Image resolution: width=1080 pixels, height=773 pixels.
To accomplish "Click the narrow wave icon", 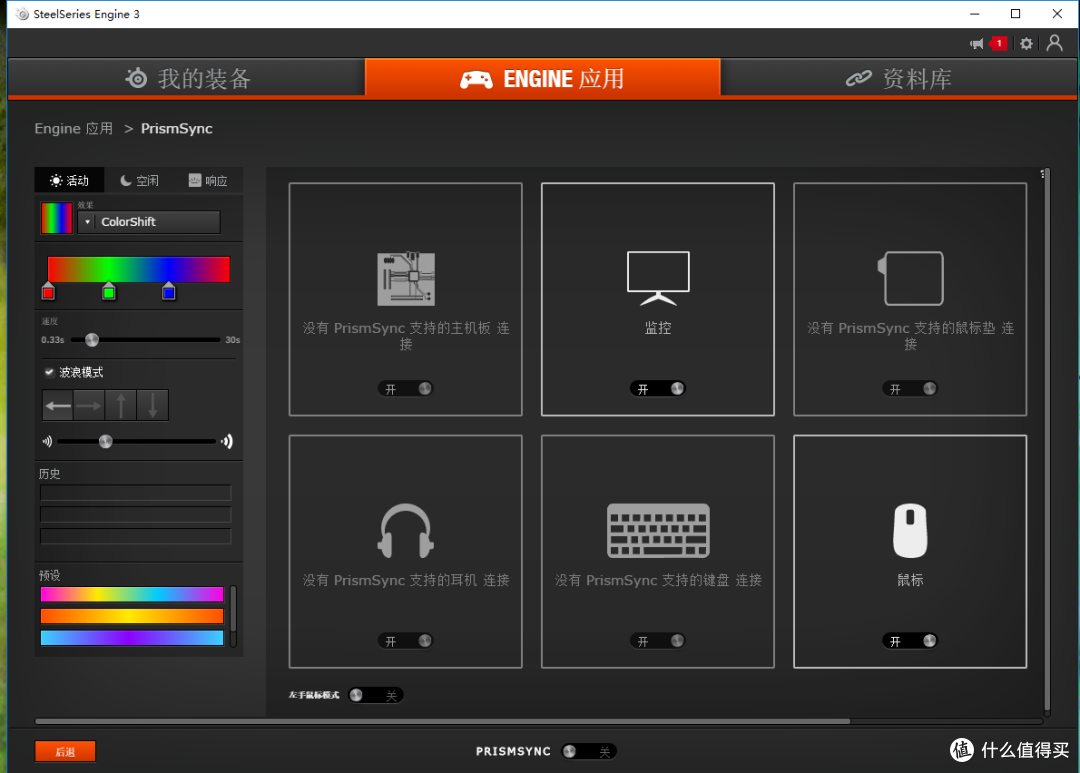I will tap(47, 442).
